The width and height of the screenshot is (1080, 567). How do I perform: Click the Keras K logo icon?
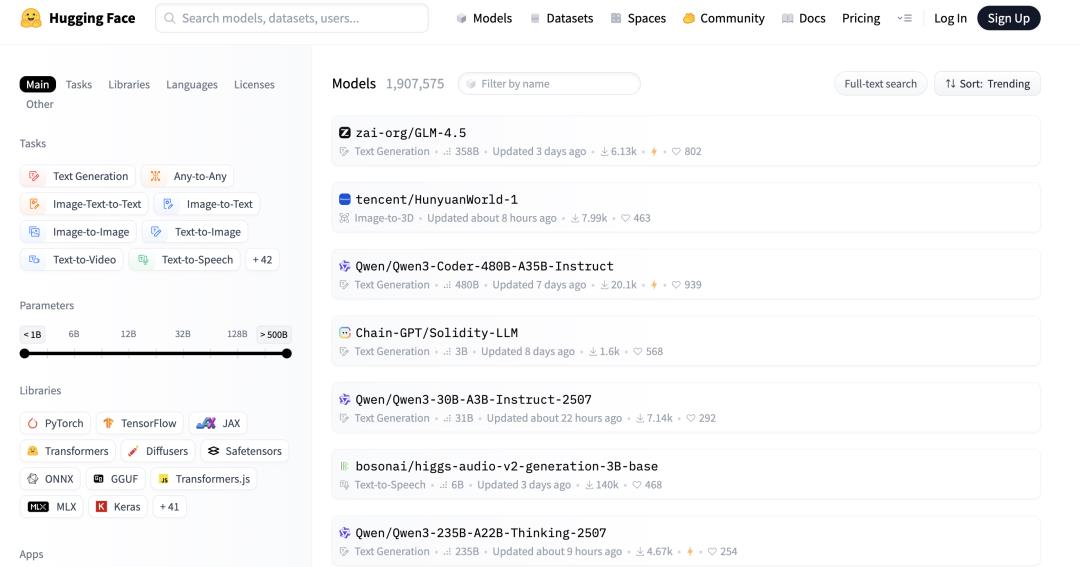tap(101, 507)
